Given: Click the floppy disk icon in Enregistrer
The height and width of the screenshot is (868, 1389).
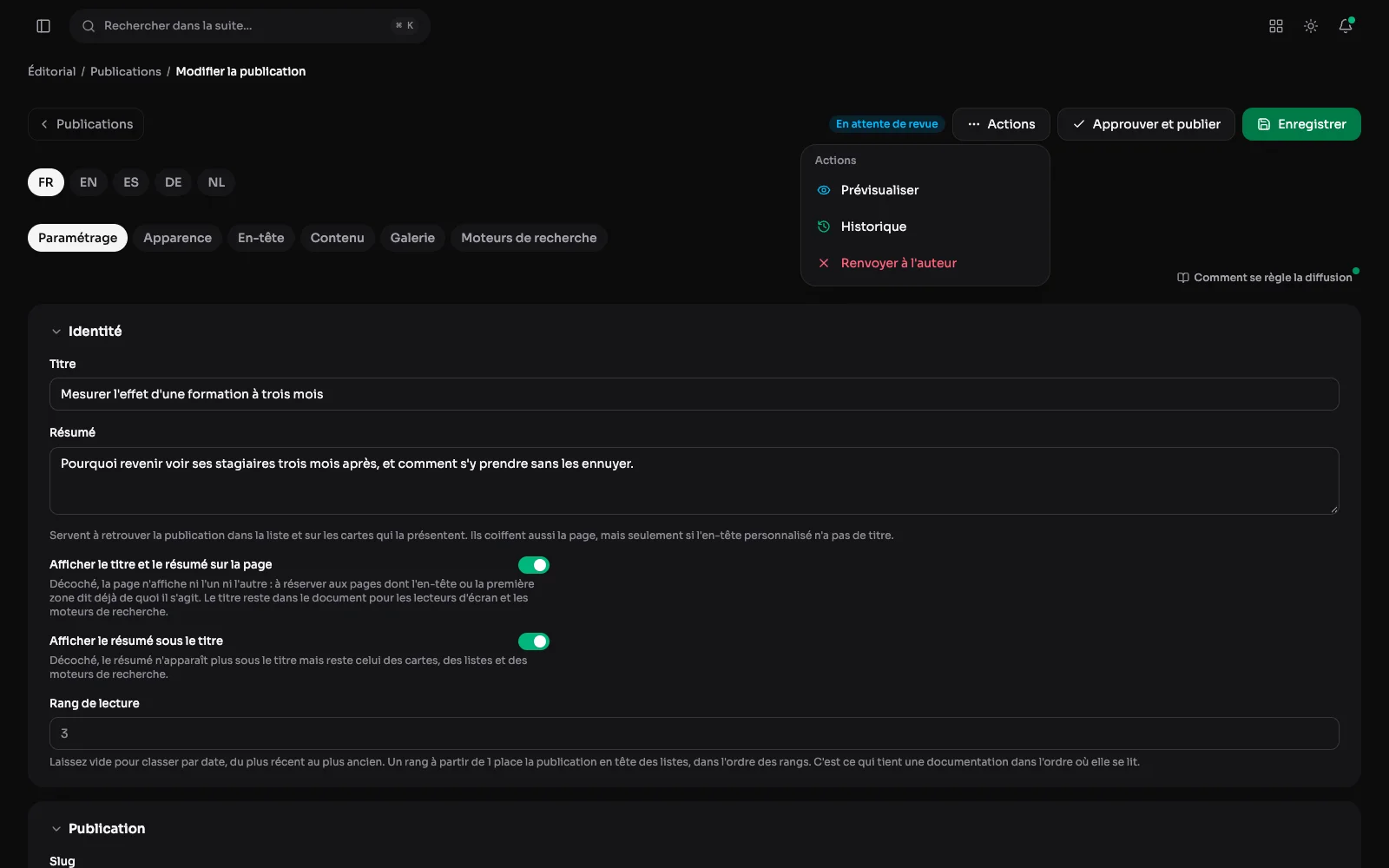Looking at the screenshot, I should click(x=1264, y=124).
